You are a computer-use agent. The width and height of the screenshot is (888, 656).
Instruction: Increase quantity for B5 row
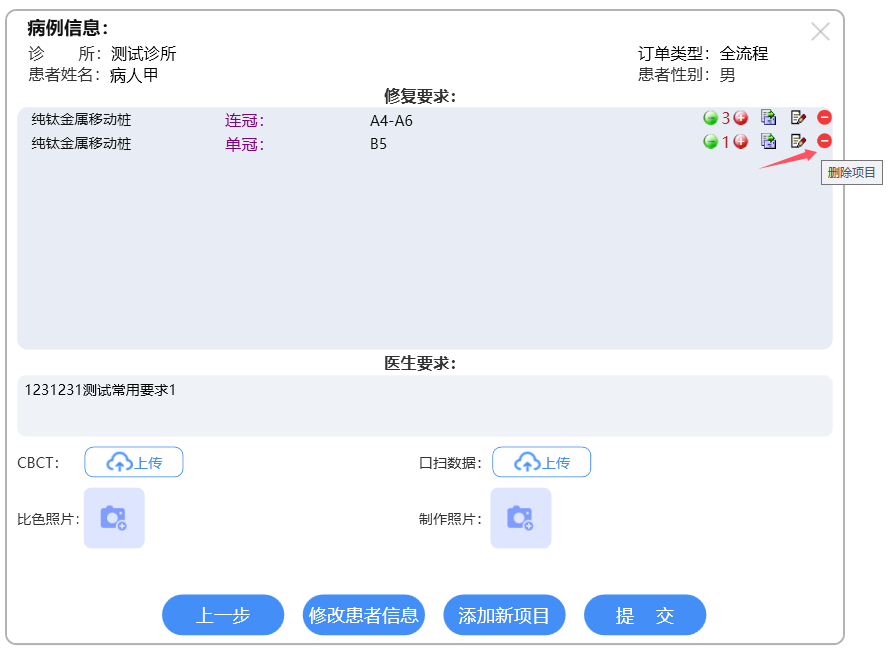[741, 141]
